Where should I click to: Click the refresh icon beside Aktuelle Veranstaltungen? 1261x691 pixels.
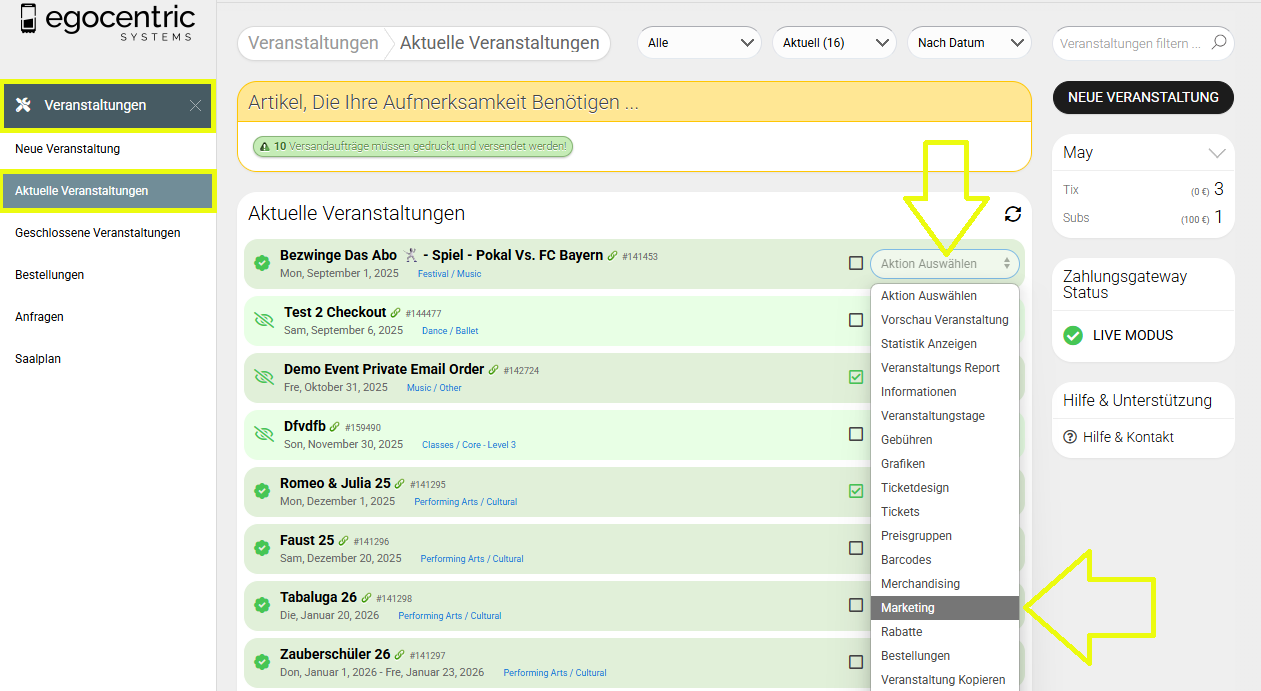1013,214
